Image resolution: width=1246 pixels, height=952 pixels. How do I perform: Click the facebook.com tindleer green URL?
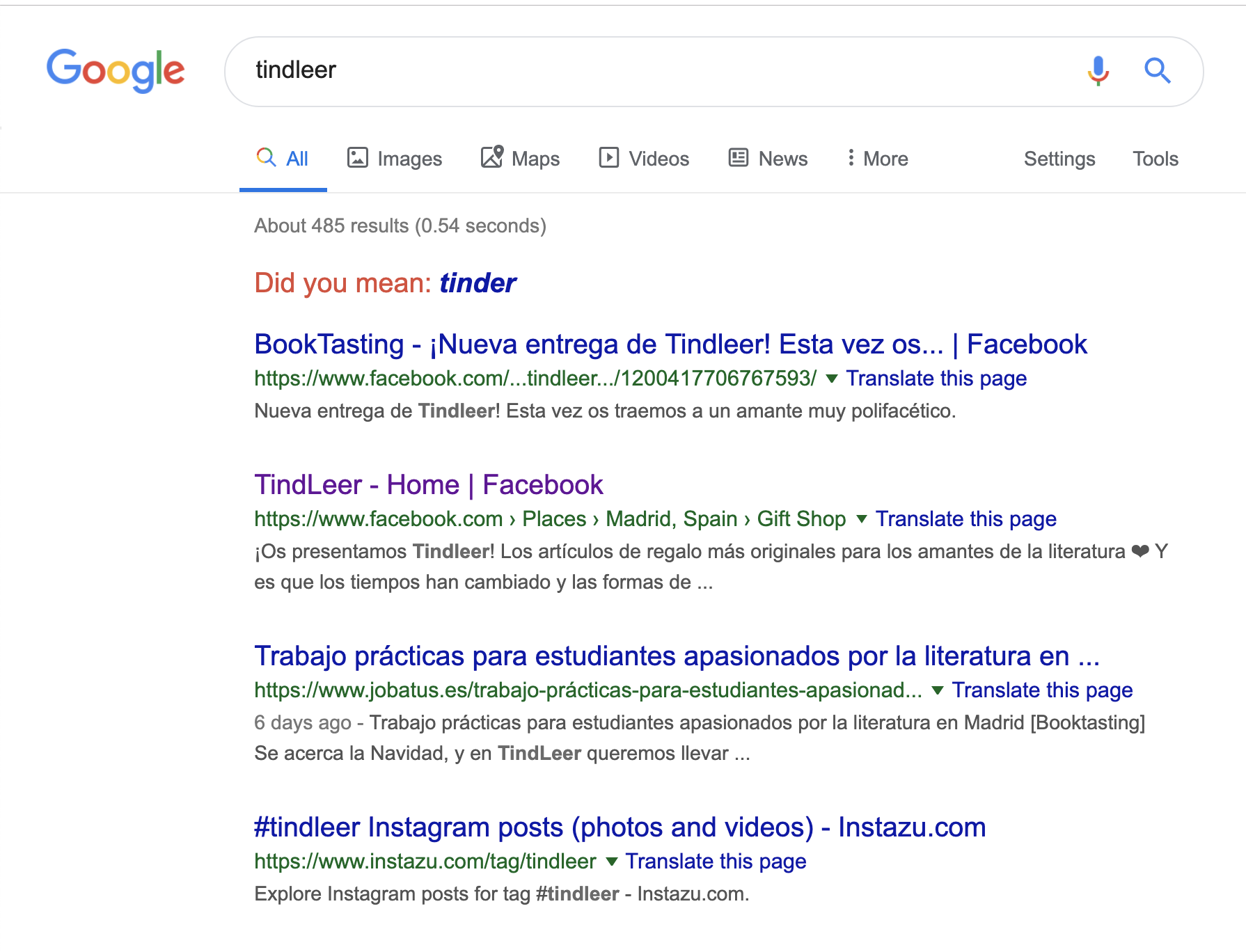535,379
